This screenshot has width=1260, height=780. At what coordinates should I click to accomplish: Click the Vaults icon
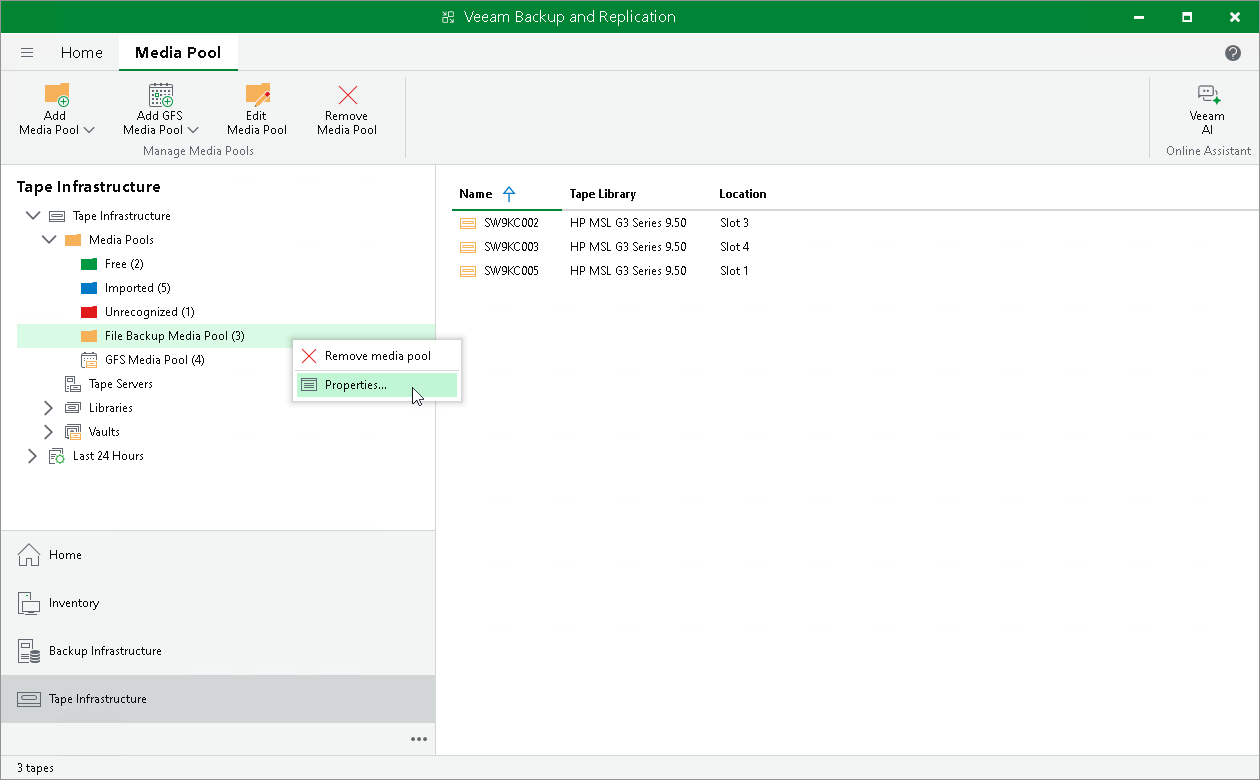coord(73,432)
